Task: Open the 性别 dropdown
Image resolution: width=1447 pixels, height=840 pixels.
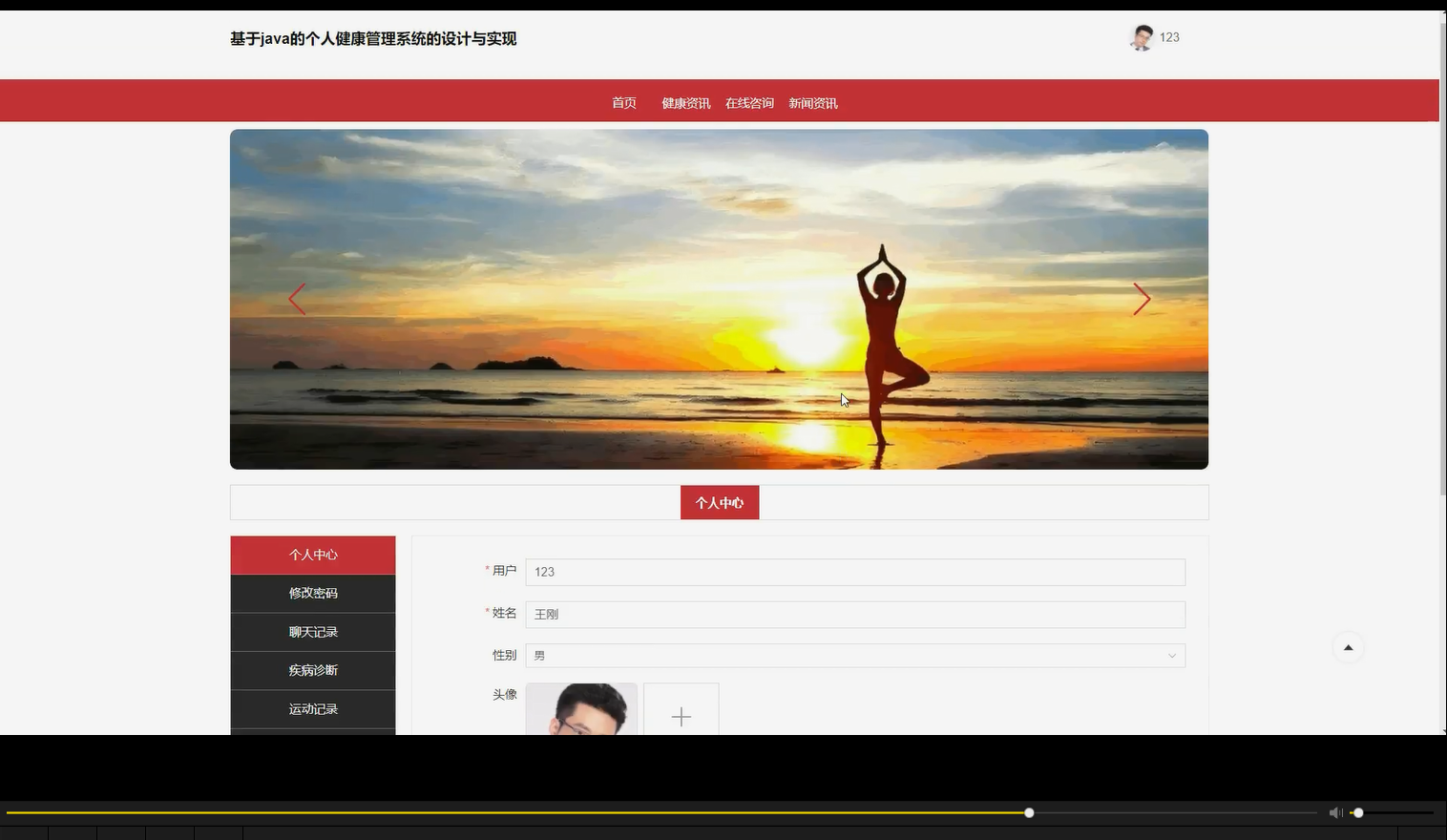Action: pyautogui.click(x=855, y=656)
